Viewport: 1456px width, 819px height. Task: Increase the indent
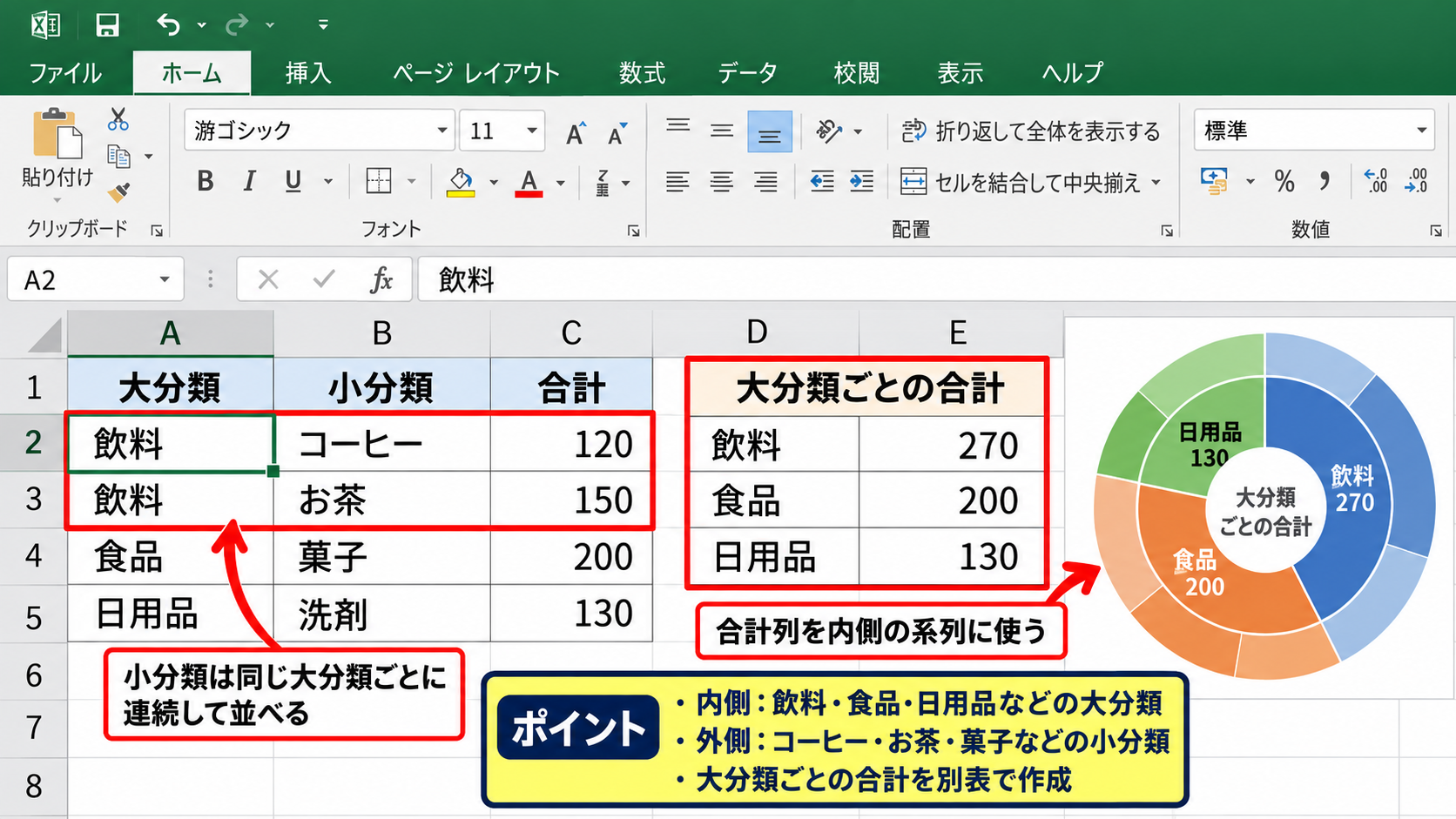861,181
